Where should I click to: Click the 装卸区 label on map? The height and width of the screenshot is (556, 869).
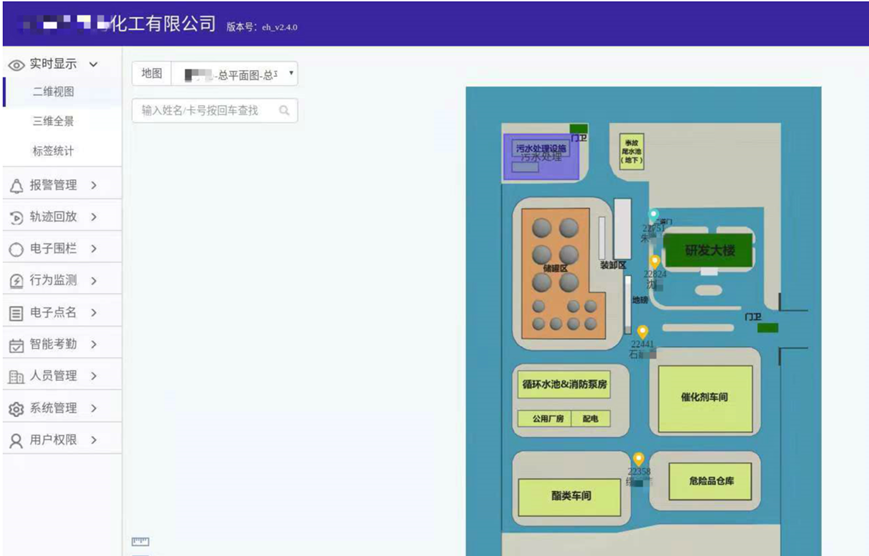coord(612,266)
